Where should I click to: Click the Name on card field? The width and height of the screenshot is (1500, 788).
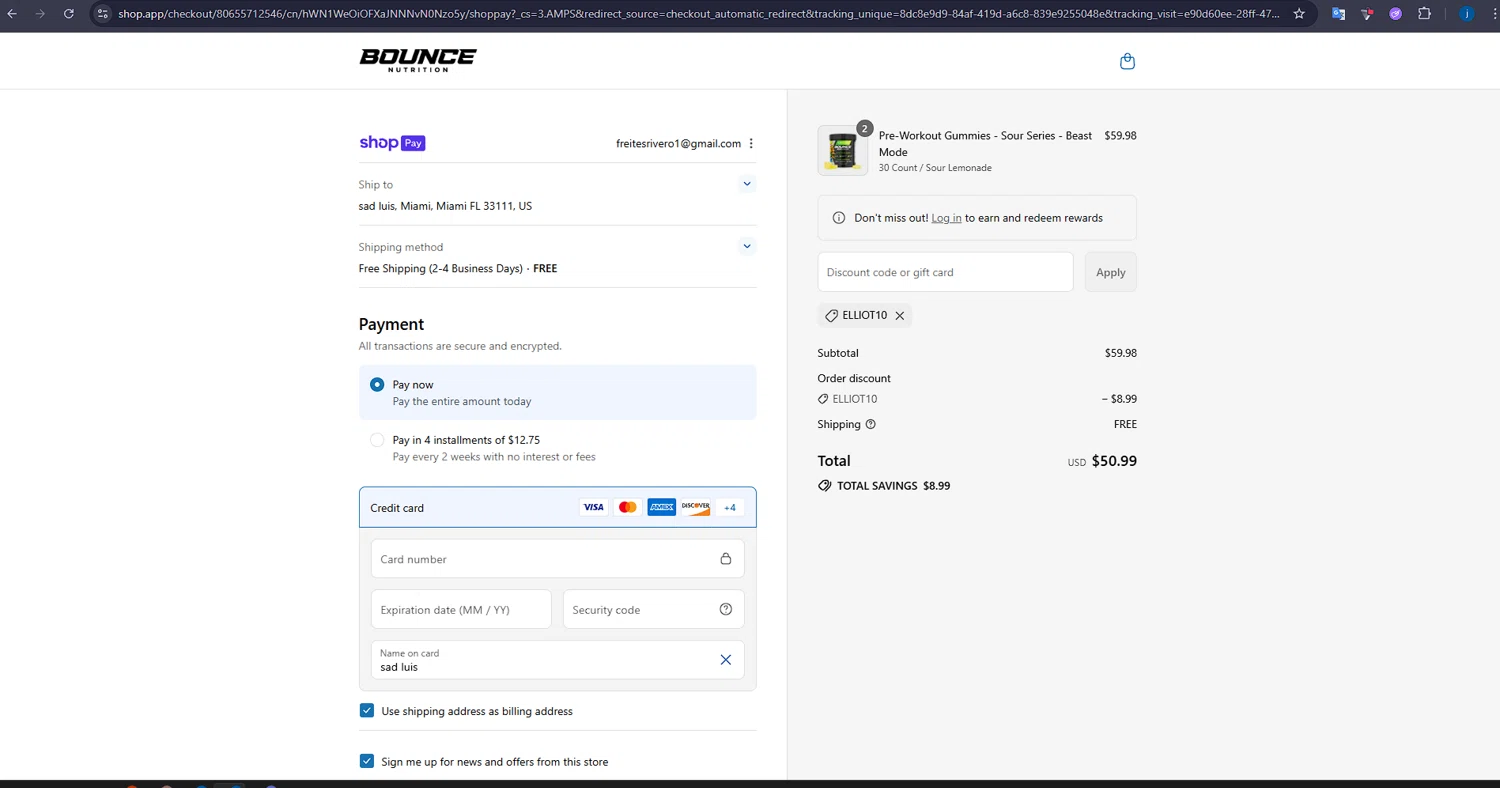[558, 660]
